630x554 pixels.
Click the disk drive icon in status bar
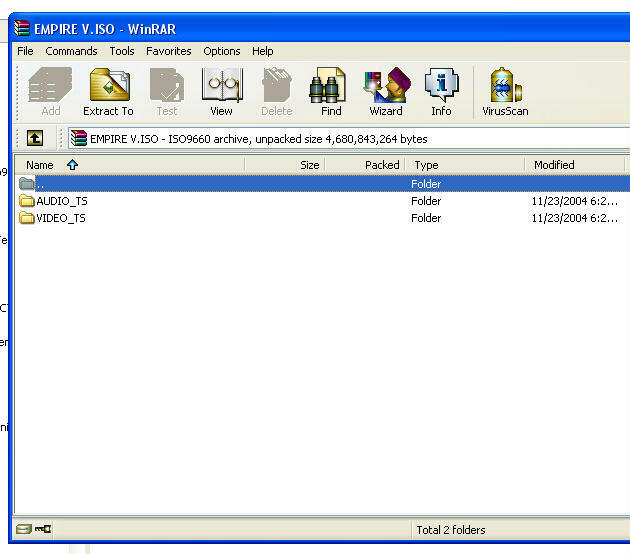tap(24, 529)
